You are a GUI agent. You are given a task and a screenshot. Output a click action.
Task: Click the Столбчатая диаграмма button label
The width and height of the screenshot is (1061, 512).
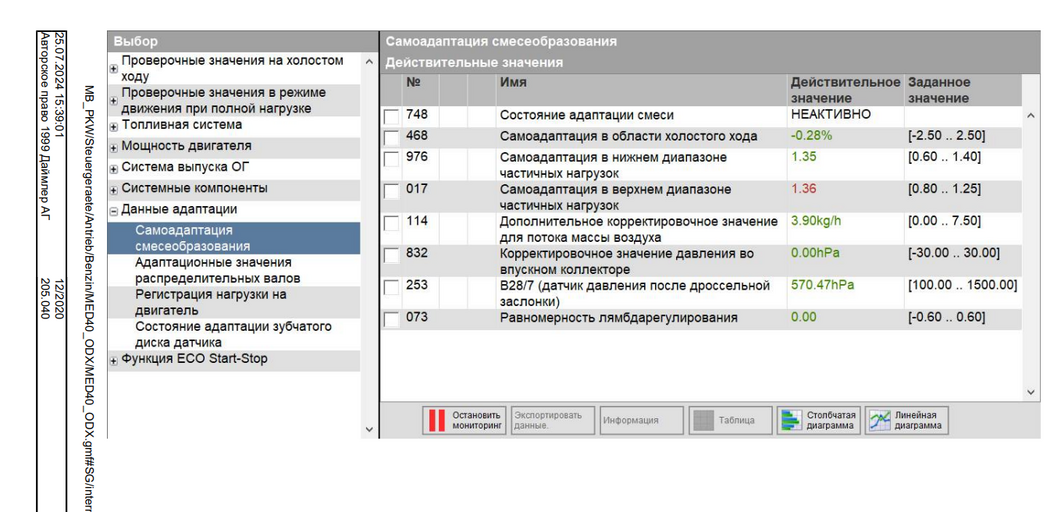click(831, 421)
